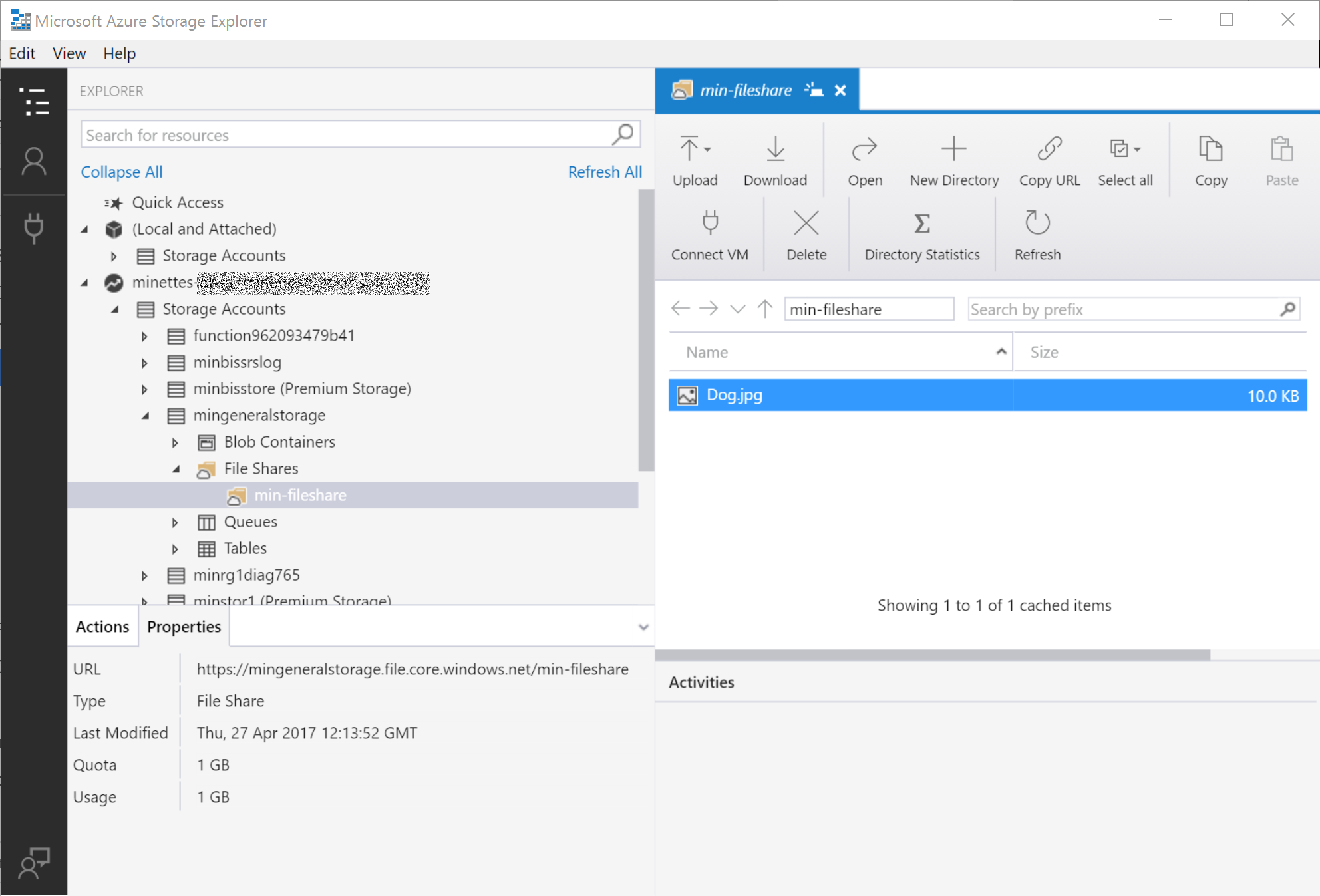This screenshot has width=1320, height=896.
Task: Click the Directory Statistics sigma icon
Action: tap(921, 224)
